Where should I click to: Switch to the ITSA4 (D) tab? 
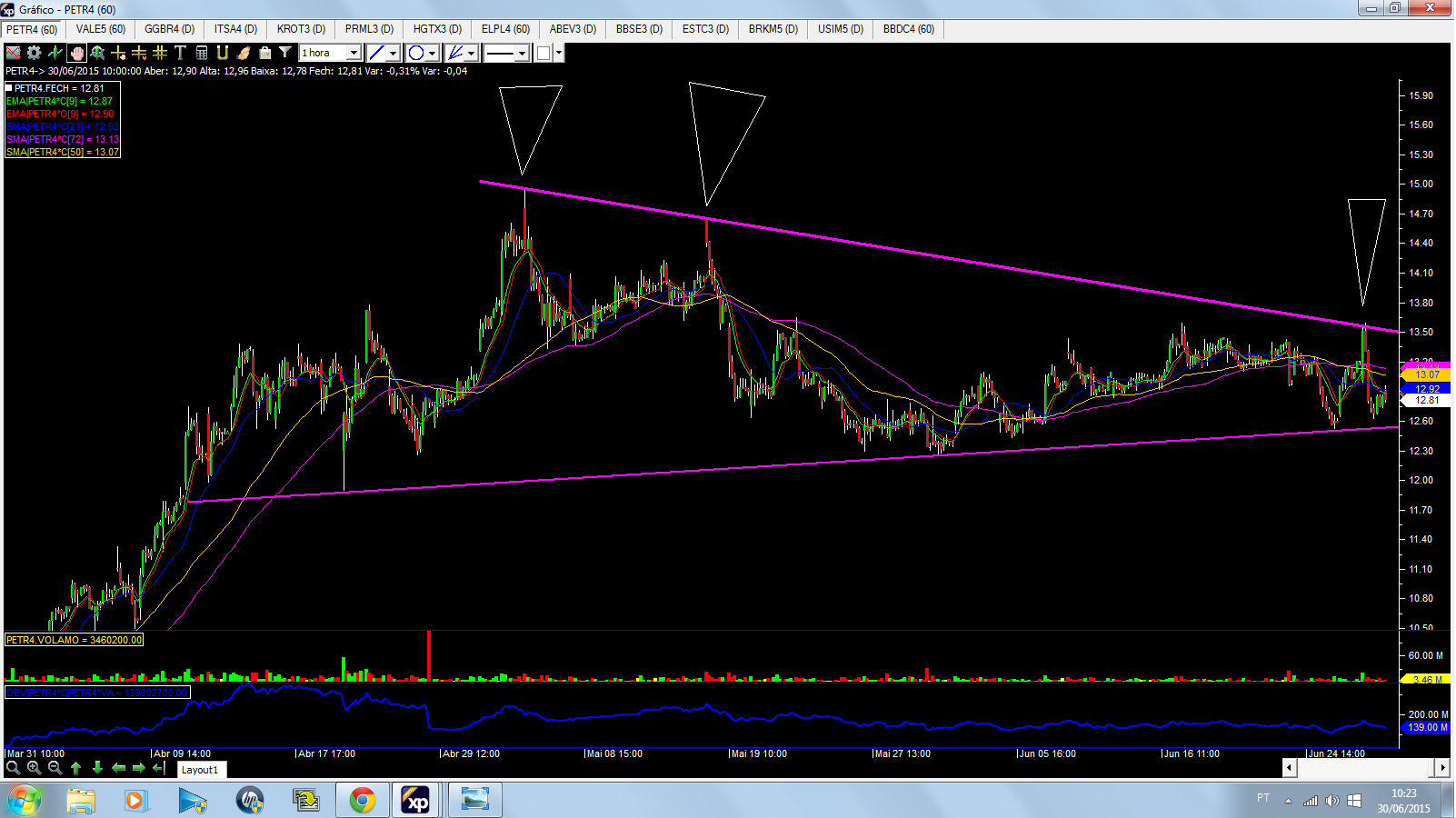[236, 29]
